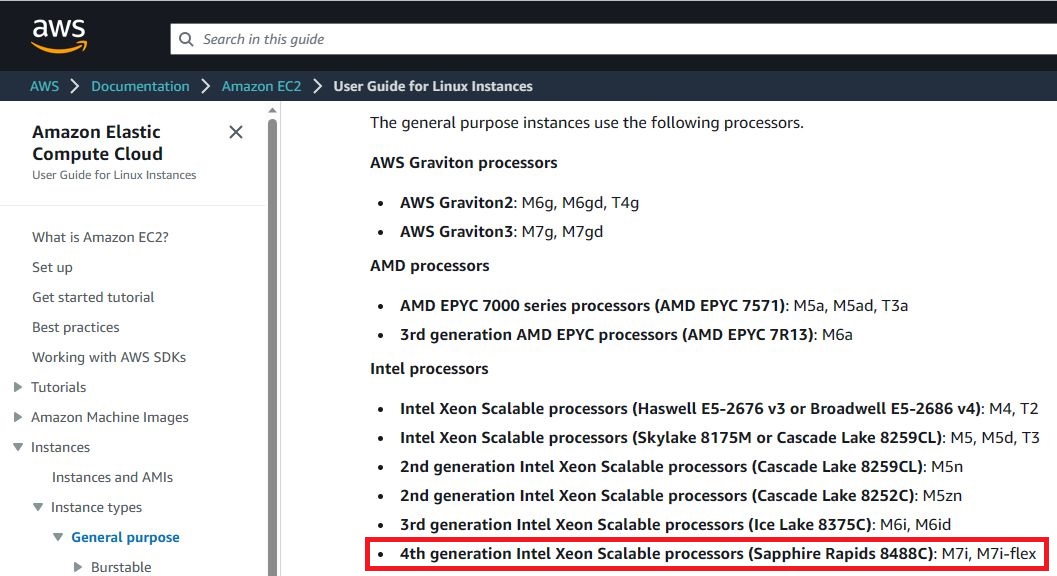Open the Amazon EC2 breadcrumb link
Screen dimensions: 1057x576
(x=261, y=86)
